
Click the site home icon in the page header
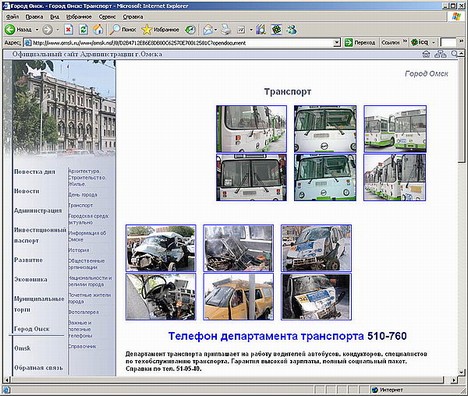[426, 54]
